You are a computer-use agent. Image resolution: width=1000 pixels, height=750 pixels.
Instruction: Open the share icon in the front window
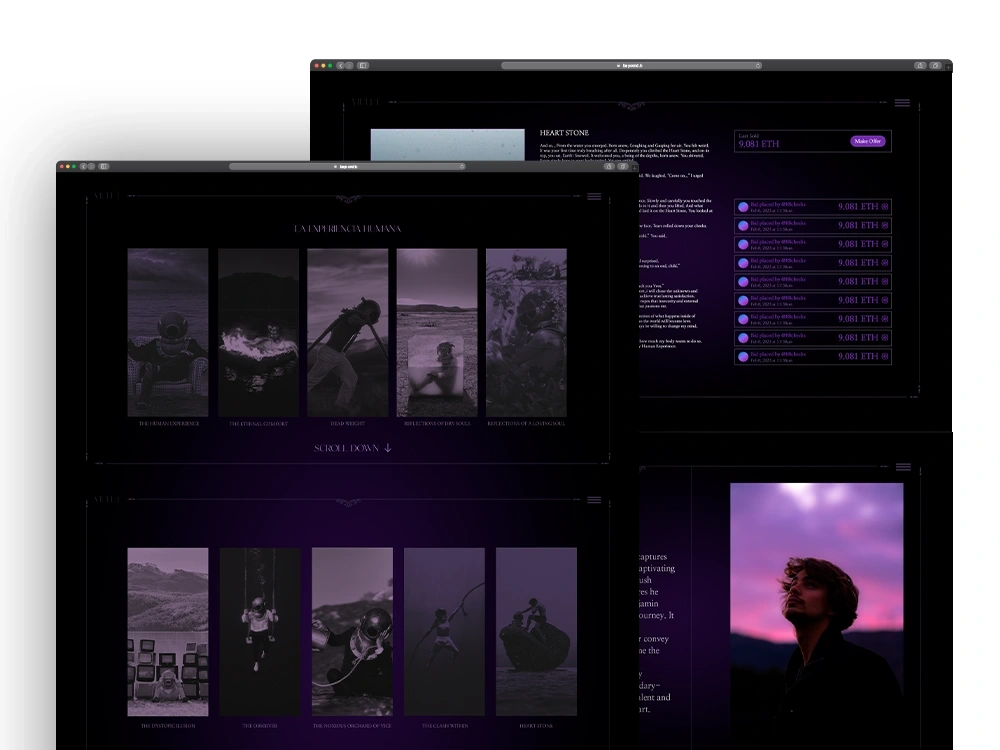(609, 166)
